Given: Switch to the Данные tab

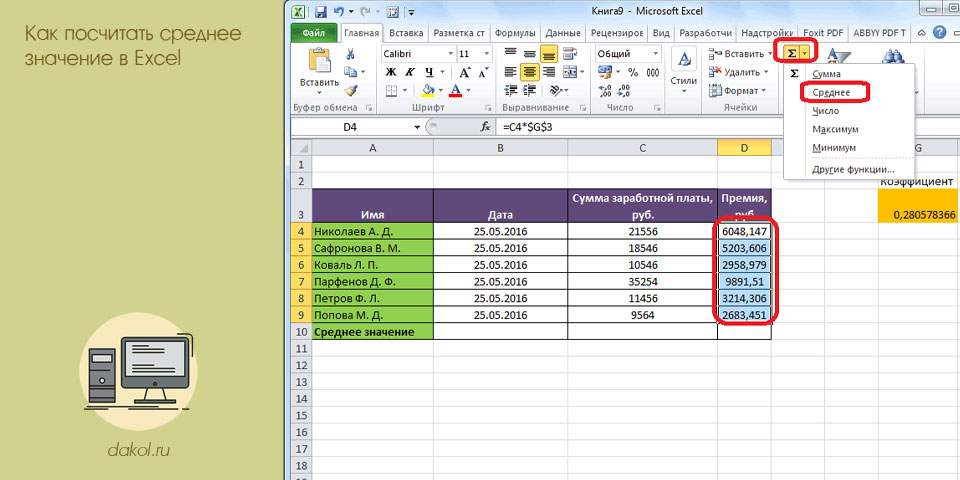Looking at the screenshot, I should [x=563, y=32].
